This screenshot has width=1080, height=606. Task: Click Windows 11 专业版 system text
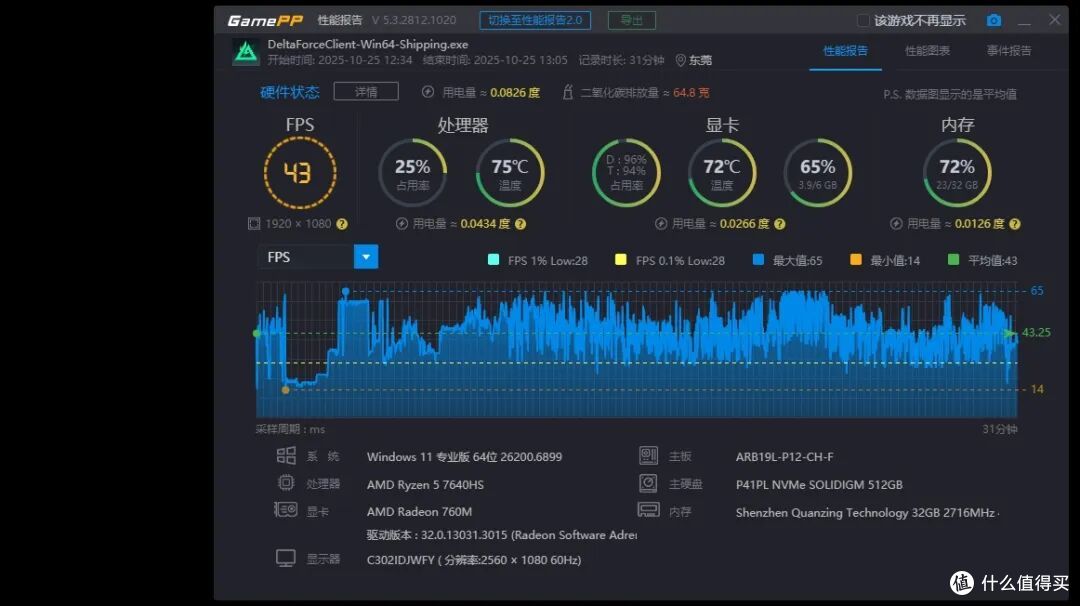point(464,457)
